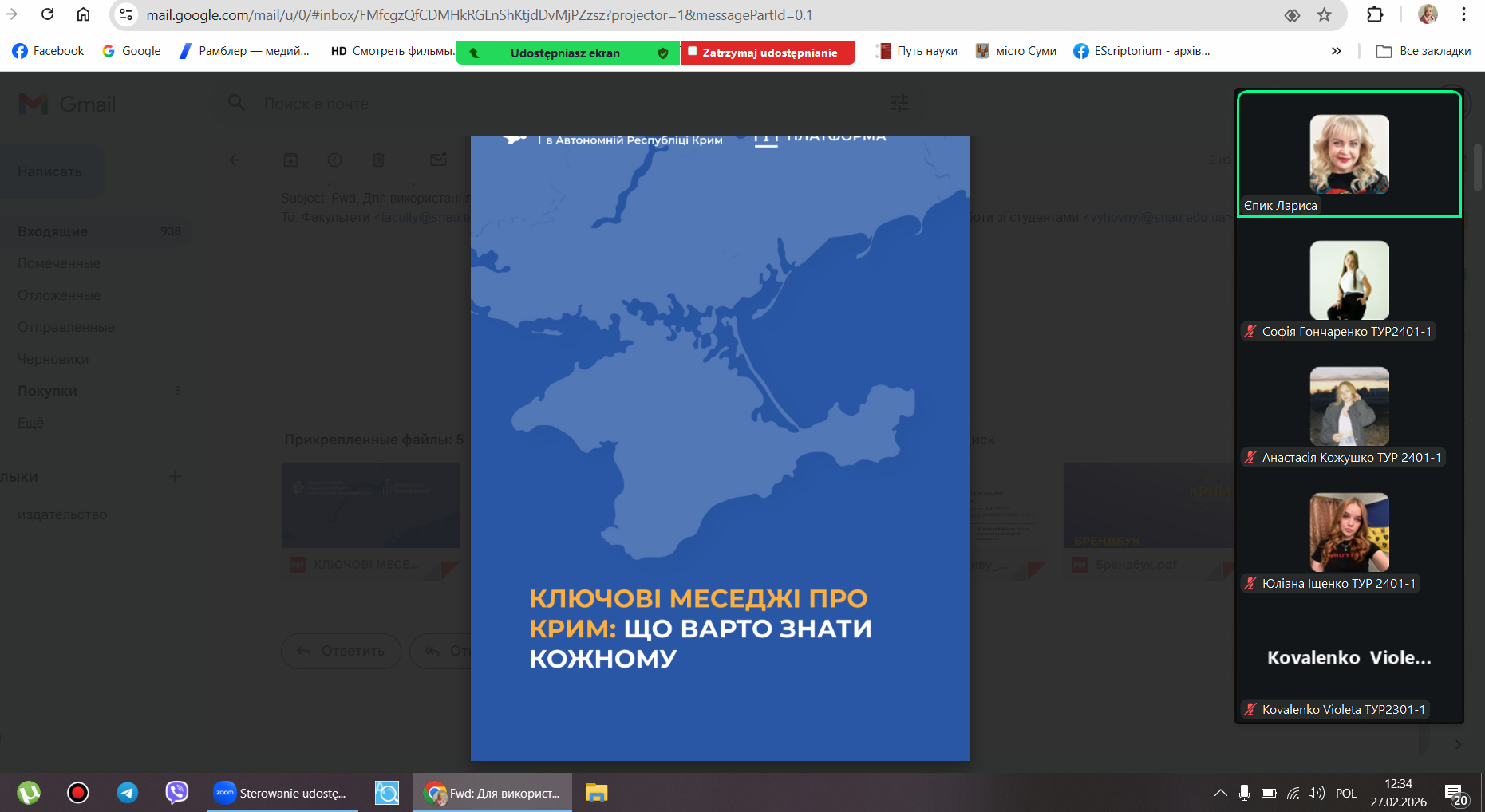The height and width of the screenshot is (812, 1485).
Task: Expand hidden bookmarks with double chevron
Action: click(x=1337, y=51)
